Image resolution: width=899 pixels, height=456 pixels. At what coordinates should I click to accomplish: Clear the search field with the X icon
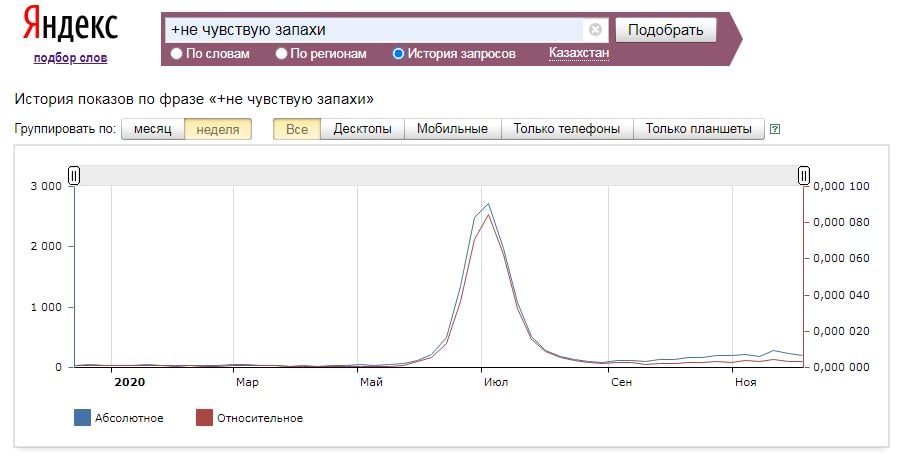click(x=596, y=29)
